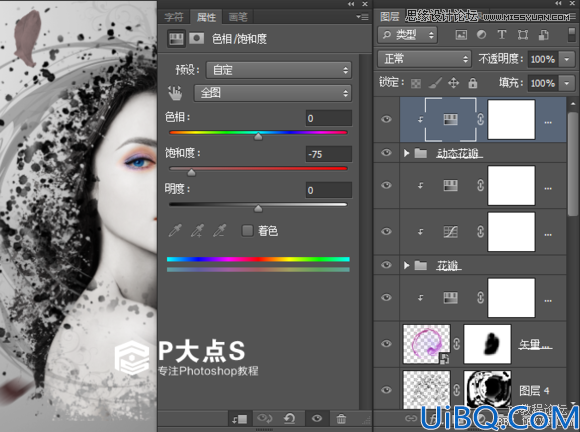
Task: Activate the on-image adjustment hand tool
Action: click(x=175, y=93)
